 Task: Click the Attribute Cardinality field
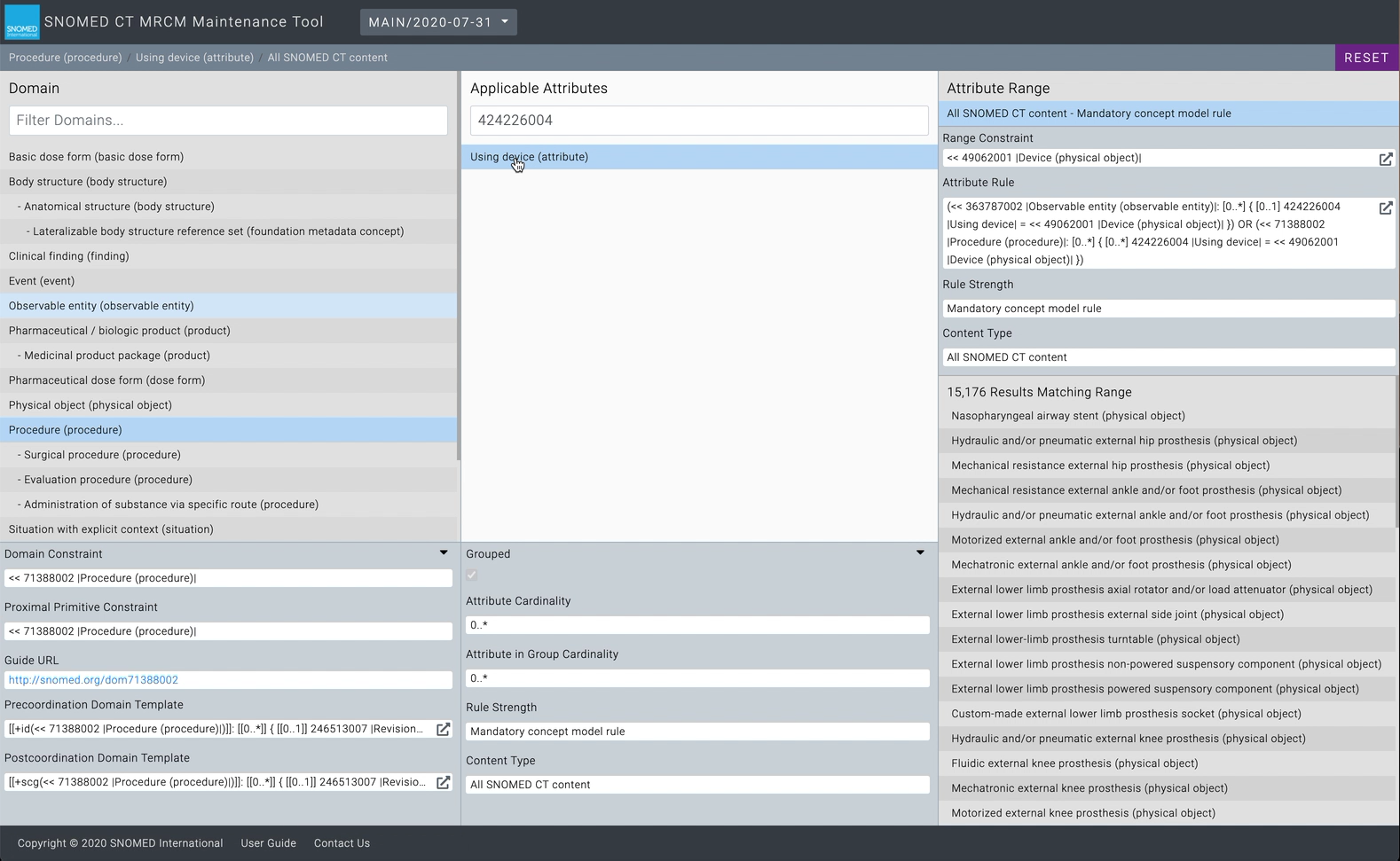click(697, 625)
